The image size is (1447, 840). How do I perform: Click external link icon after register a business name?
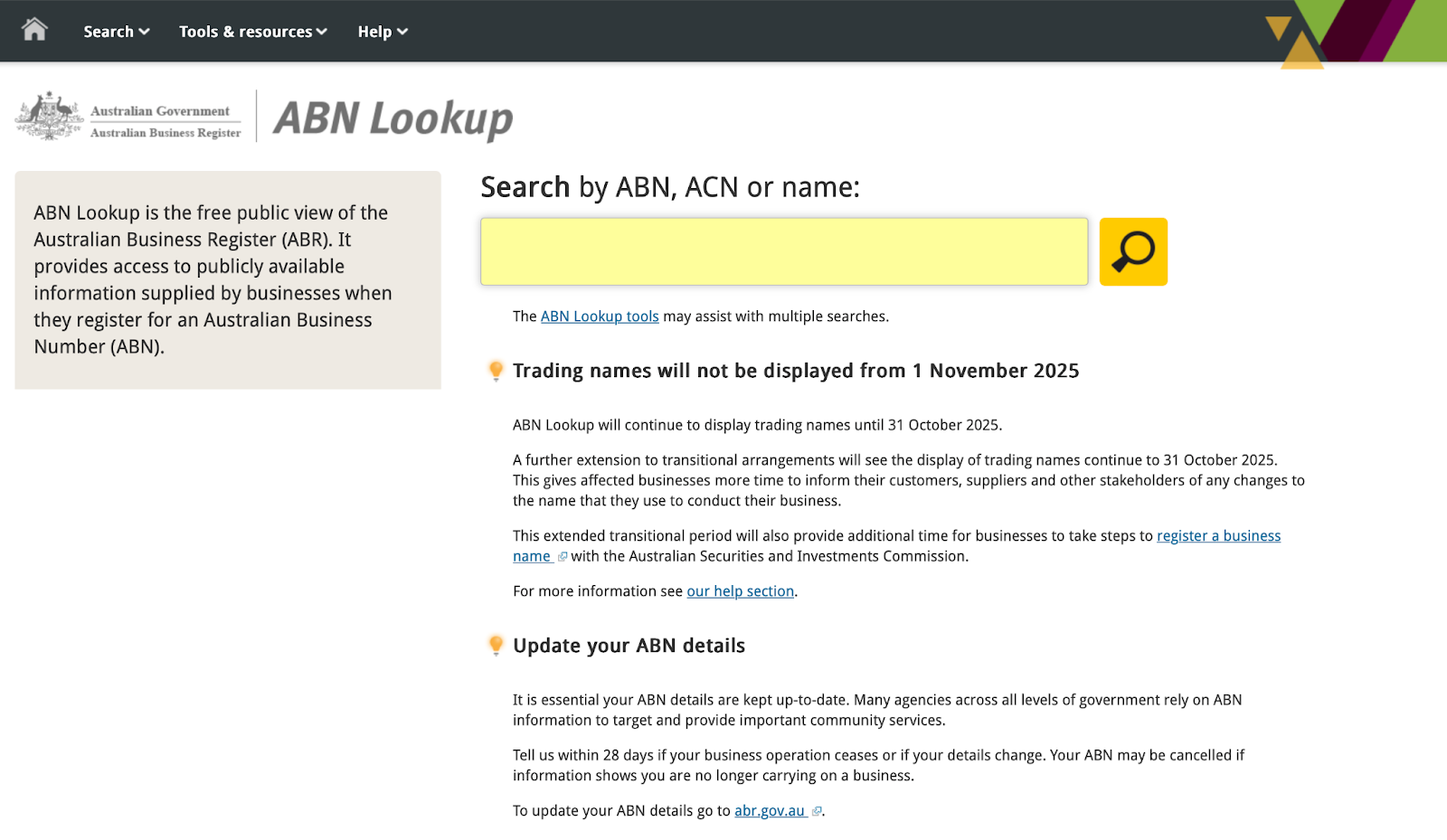coord(563,557)
